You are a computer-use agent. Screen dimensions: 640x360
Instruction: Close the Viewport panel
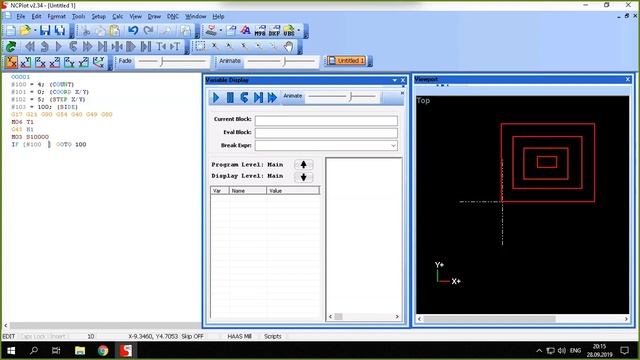click(x=628, y=79)
